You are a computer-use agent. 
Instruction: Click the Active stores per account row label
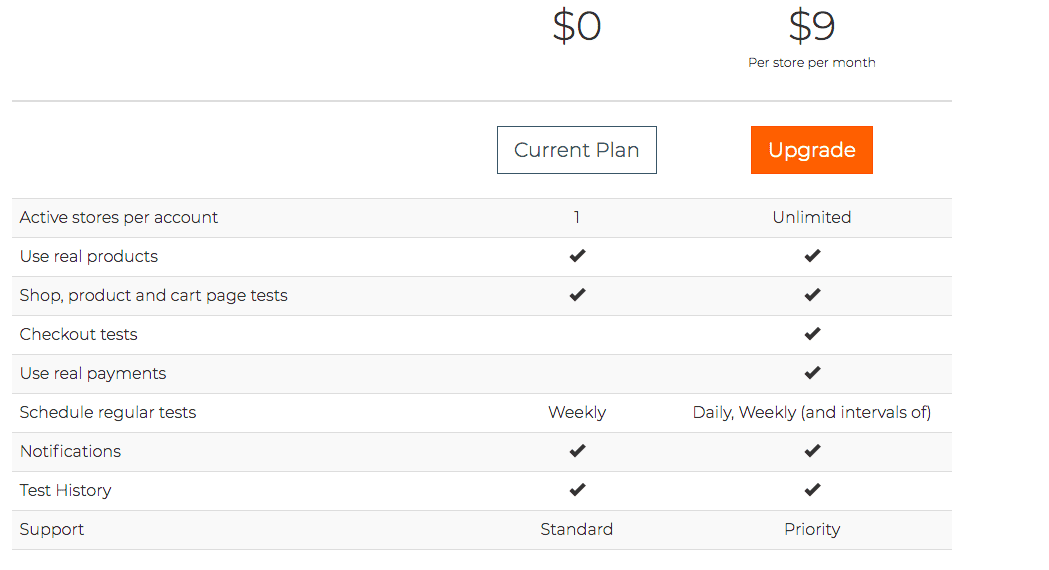[x=118, y=217]
